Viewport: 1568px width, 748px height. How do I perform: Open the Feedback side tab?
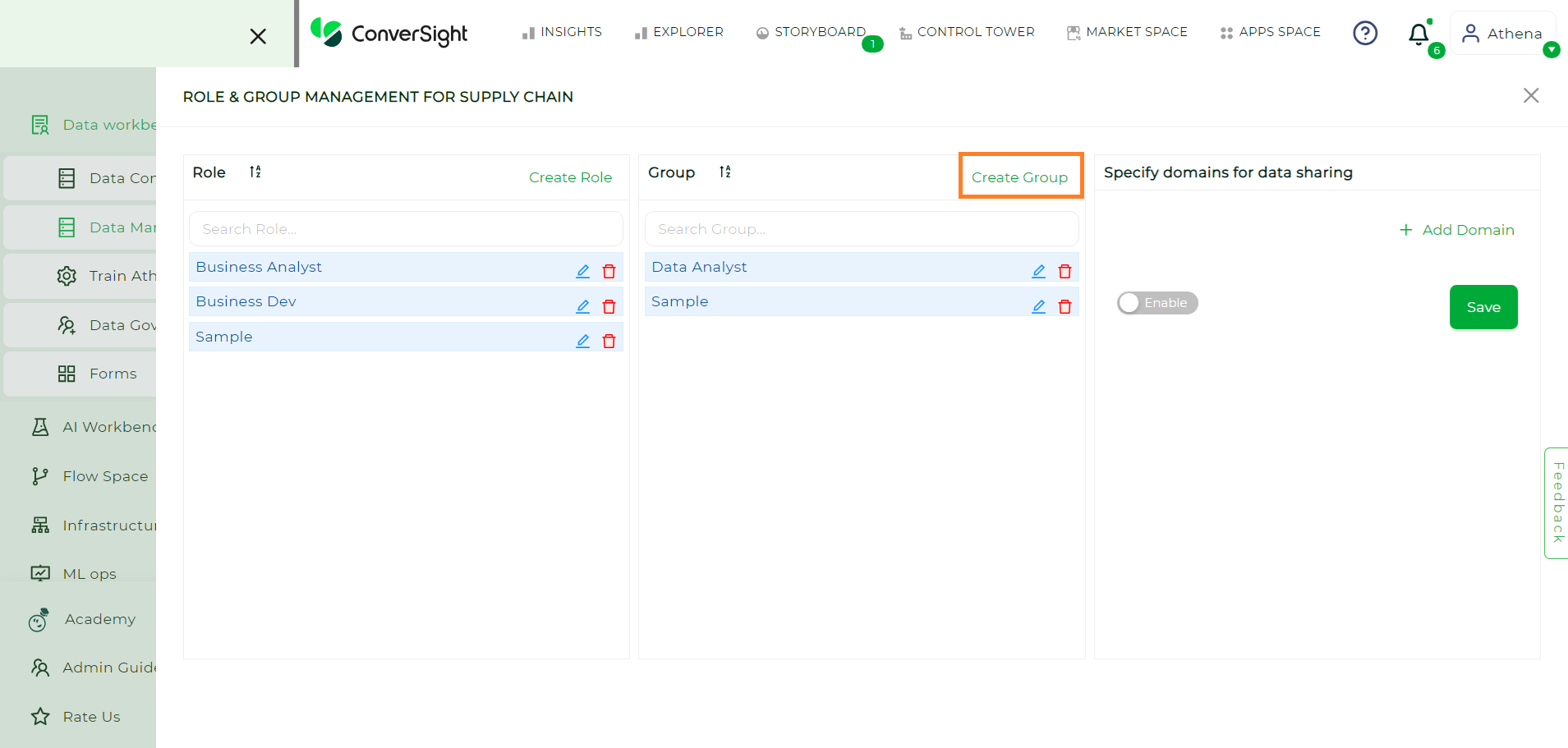[1557, 502]
